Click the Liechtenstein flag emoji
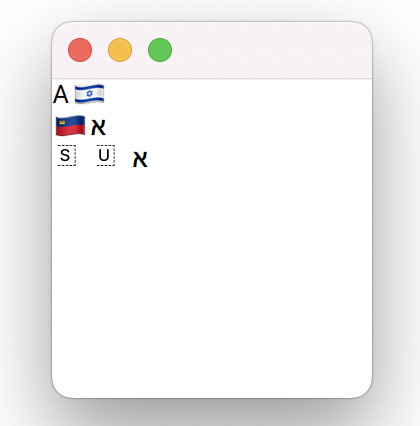The image size is (420, 426). coord(70,126)
